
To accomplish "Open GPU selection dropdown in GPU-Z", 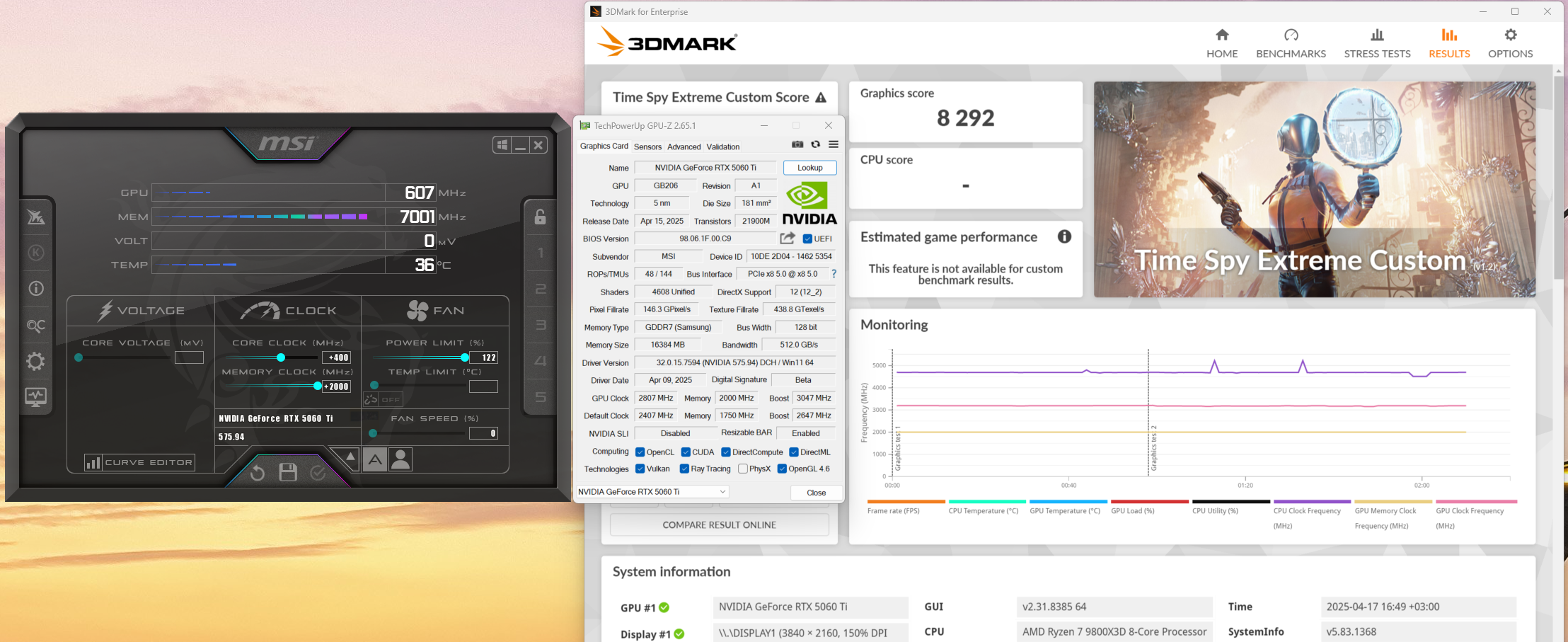I will tap(652, 492).
